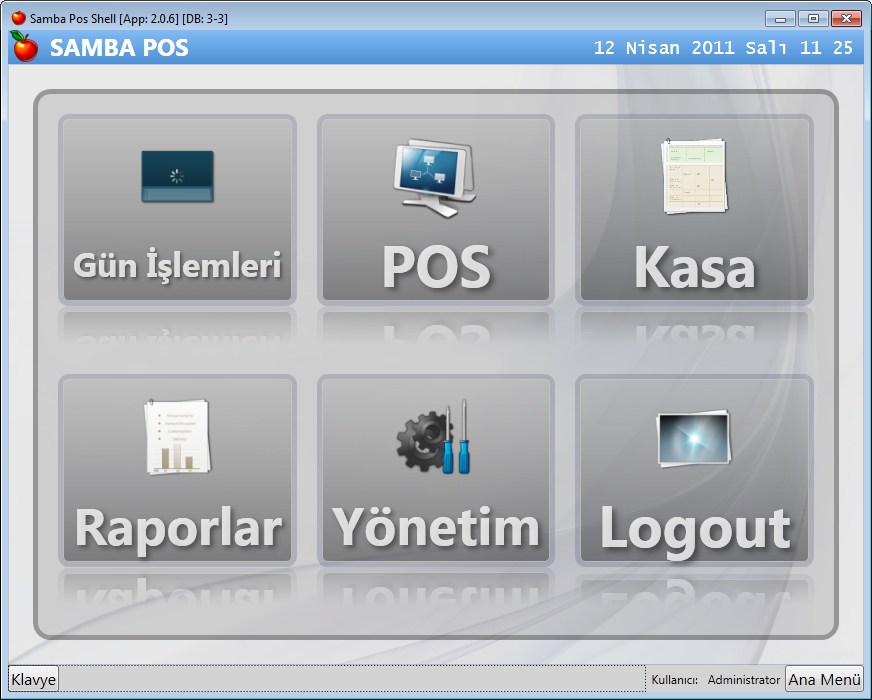Open the Klavye on-screen keyboard button

tap(34, 679)
